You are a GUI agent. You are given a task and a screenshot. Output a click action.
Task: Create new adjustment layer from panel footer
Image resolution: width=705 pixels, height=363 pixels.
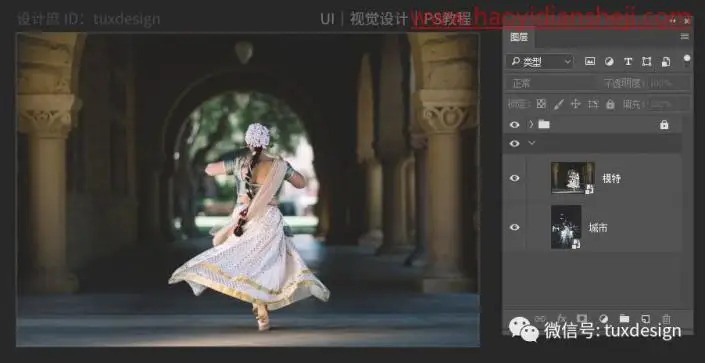tap(603, 318)
